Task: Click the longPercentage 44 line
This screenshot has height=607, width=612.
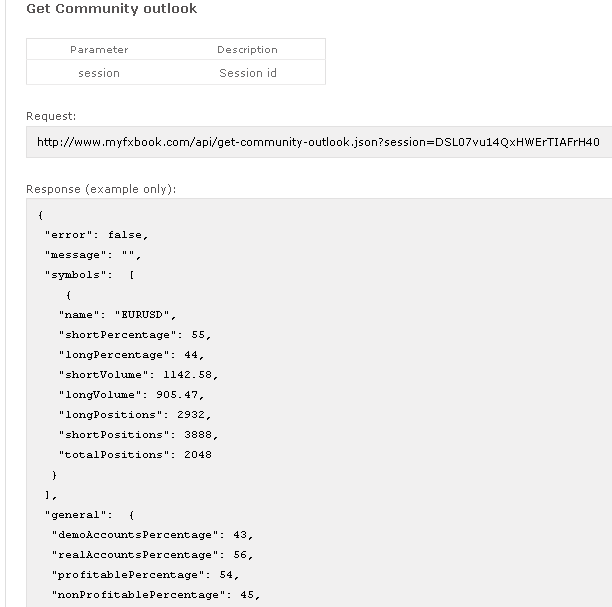Action: (x=132, y=355)
